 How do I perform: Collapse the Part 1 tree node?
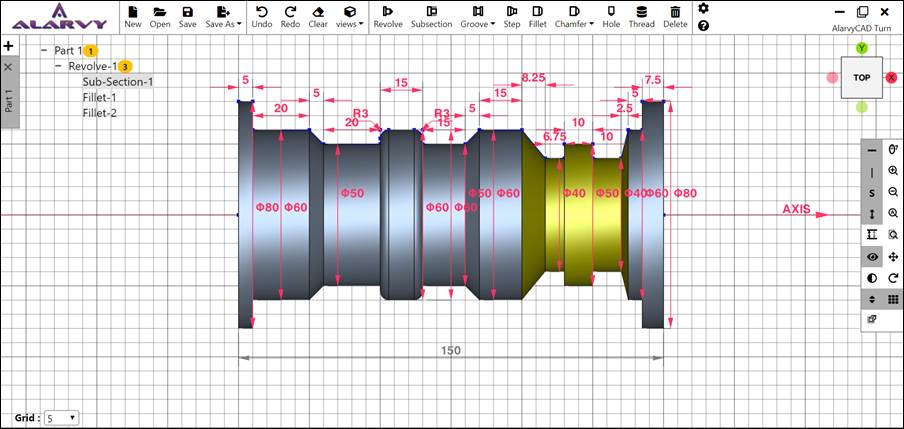click(44, 50)
